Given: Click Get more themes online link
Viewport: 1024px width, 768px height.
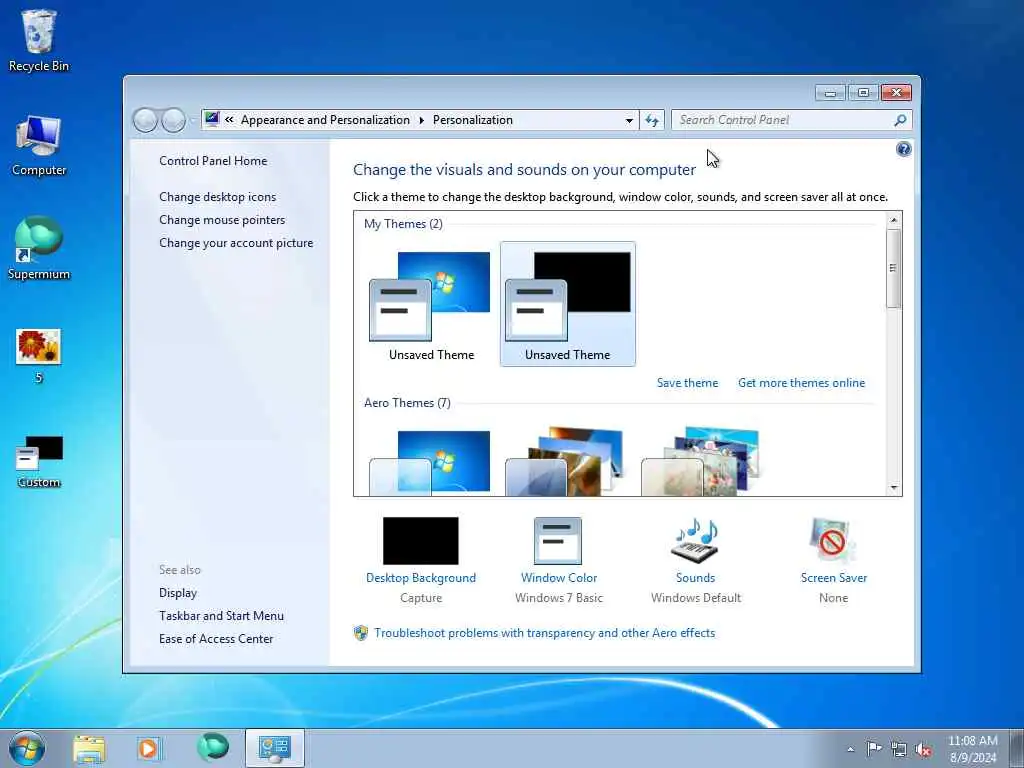Looking at the screenshot, I should [x=801, y=383].
